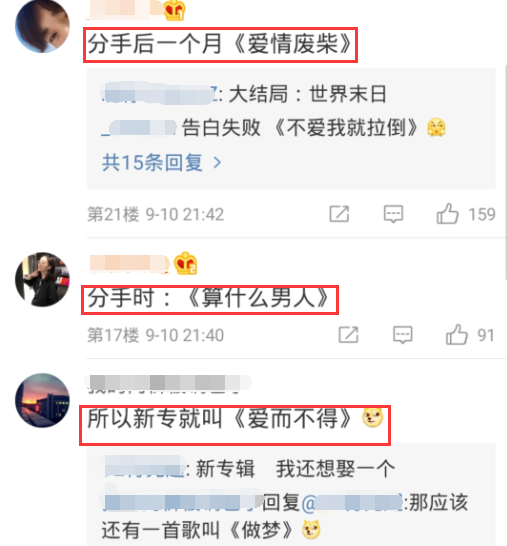Image resolution: width=507 pixels, height=546 pixels.
Task: Share the 第17楼 comment
Action: point(348,335)
